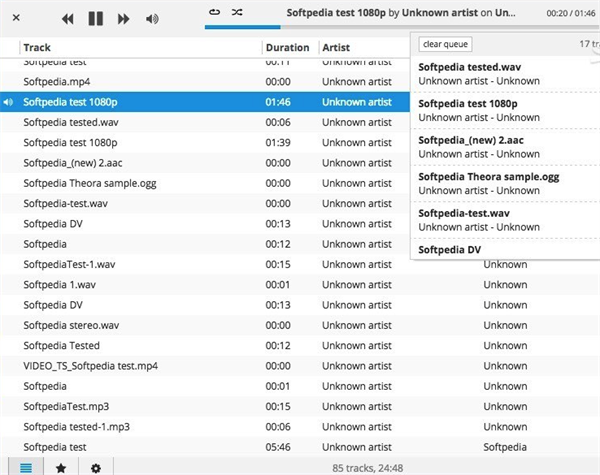600x475 pixels.
Task: Clear the playback queue
Action: pyautogui.click(x=445, y=44)
